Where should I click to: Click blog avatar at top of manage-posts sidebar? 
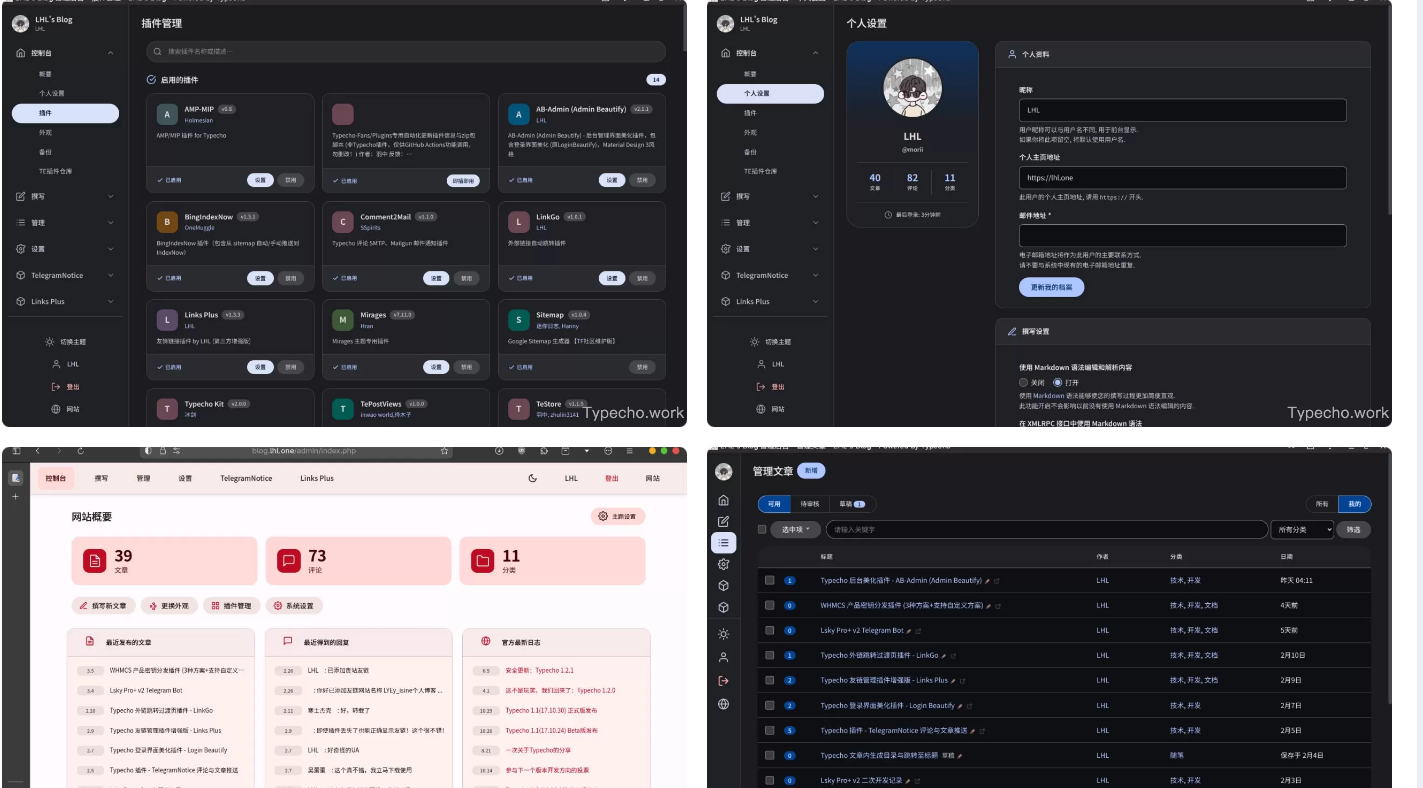click(x=723, y=471)
